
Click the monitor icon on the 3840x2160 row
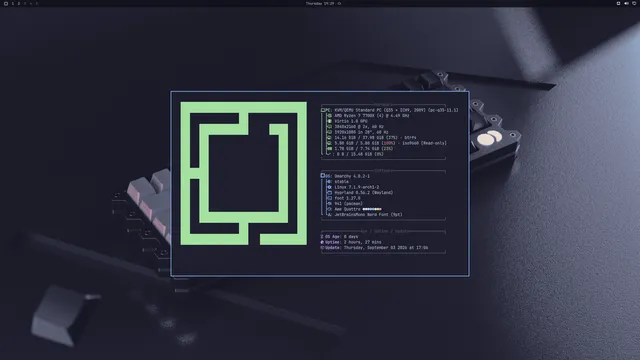pos(329,127)
